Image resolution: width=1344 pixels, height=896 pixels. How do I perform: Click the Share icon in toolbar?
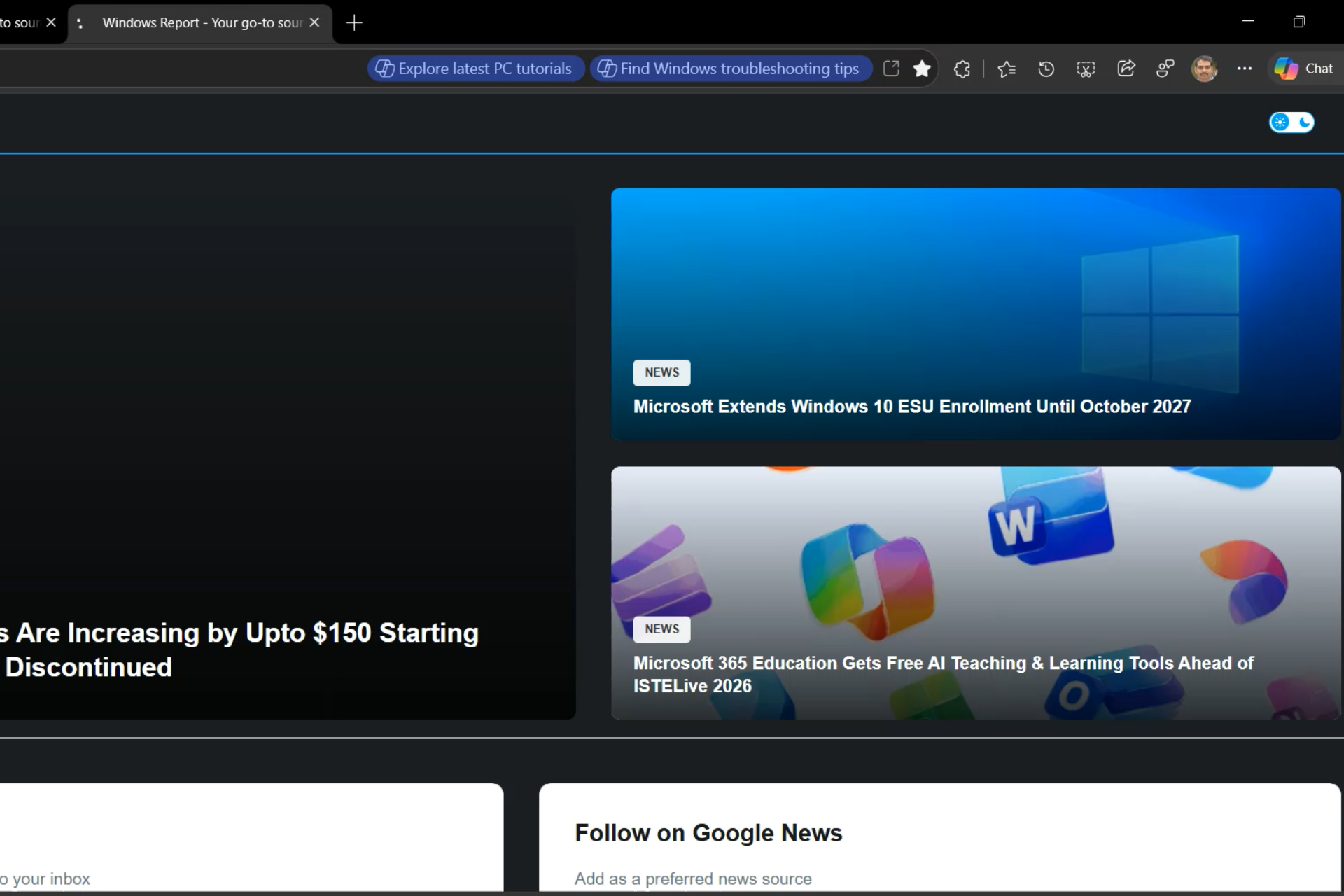click(1126, 69)
